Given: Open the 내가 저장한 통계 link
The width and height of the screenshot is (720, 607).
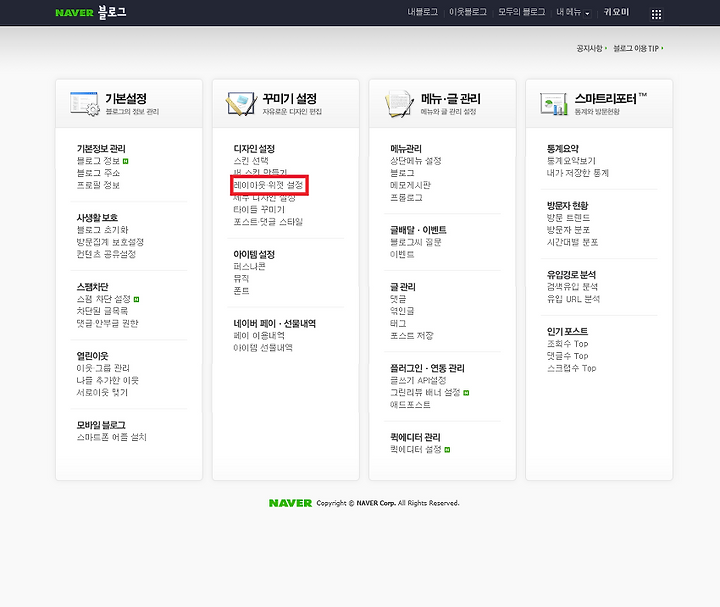Looking at the screenshot, I should [x=578, y=173].
